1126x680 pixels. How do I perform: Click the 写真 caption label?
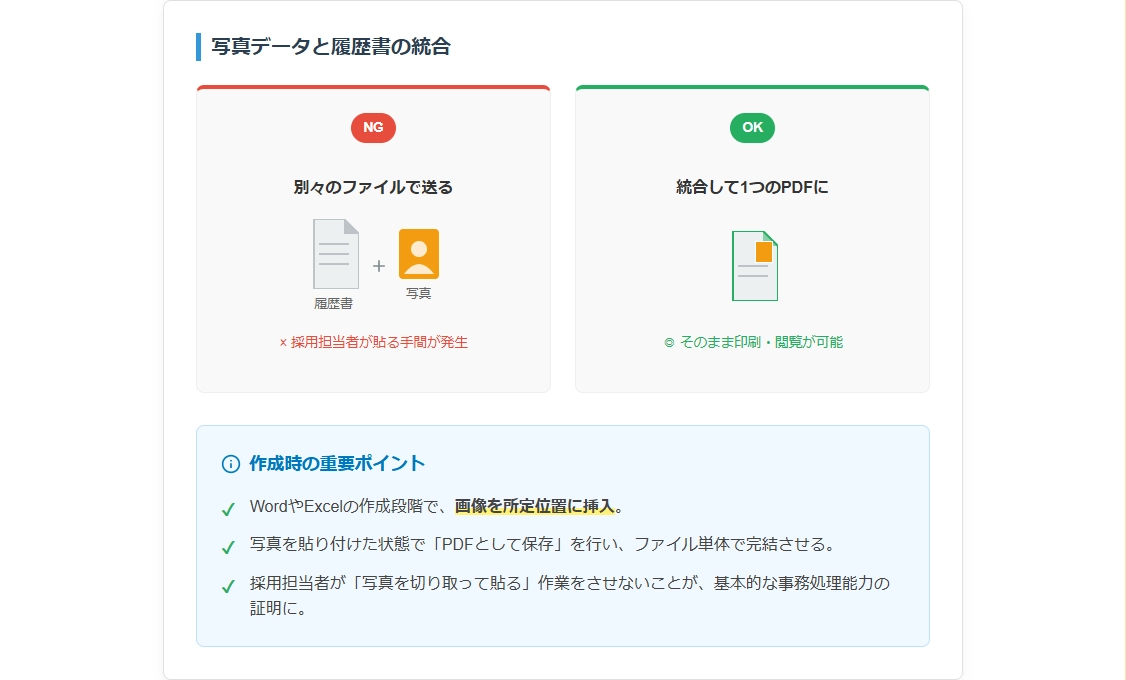(419, 293)
